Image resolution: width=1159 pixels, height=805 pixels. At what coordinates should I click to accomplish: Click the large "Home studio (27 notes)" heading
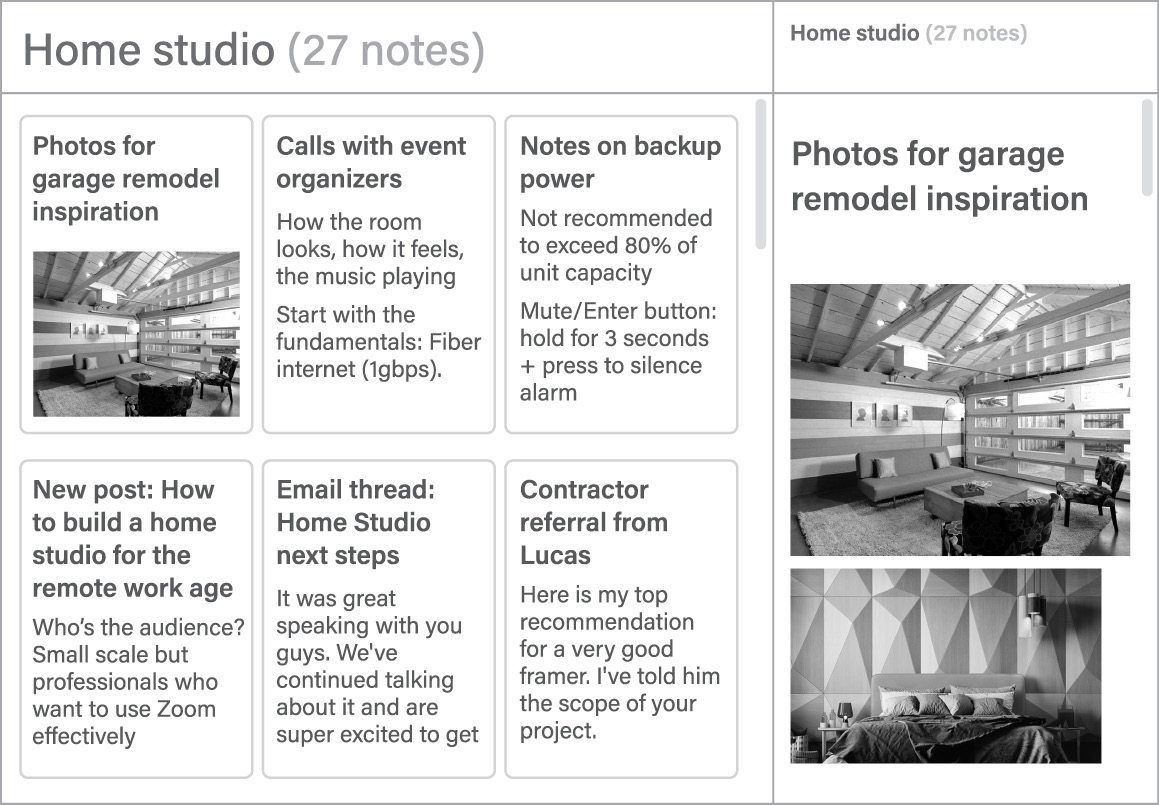coord(253,50)
